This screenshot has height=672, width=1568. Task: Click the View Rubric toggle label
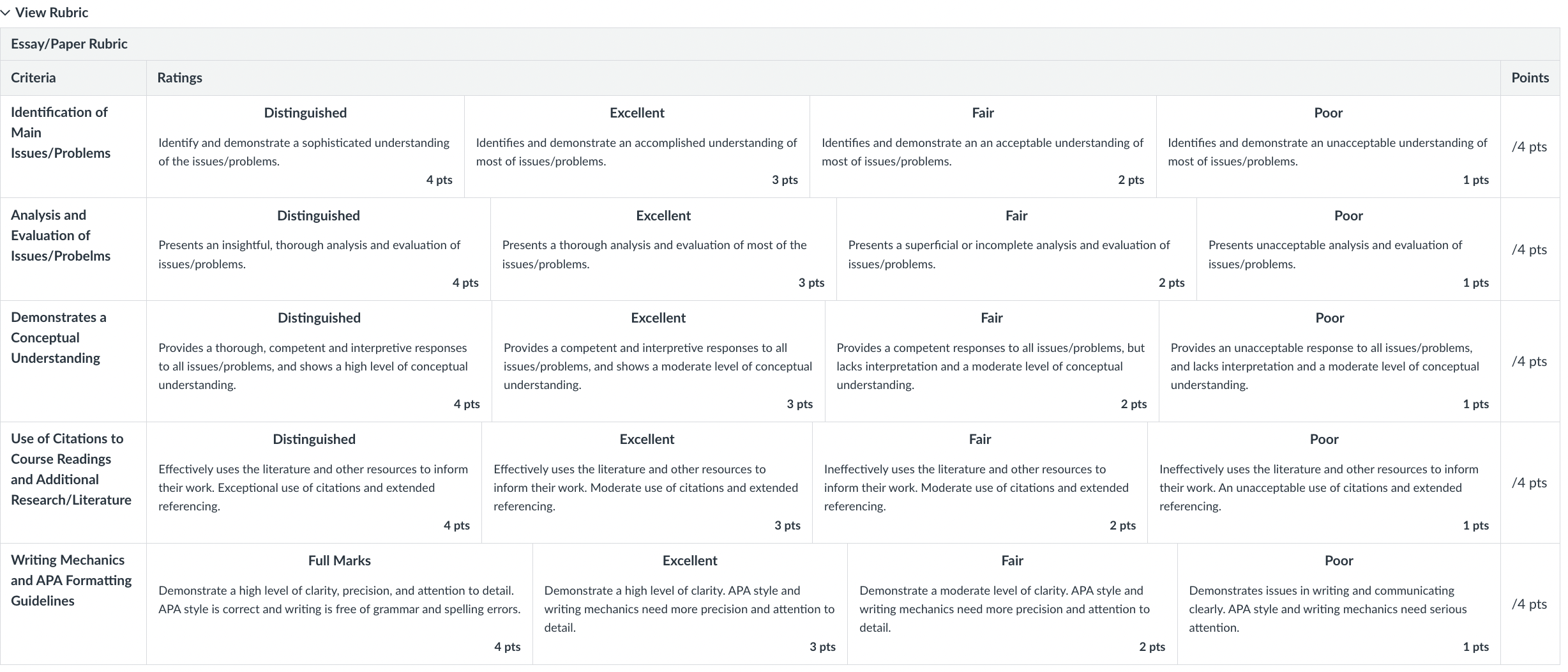52,13
